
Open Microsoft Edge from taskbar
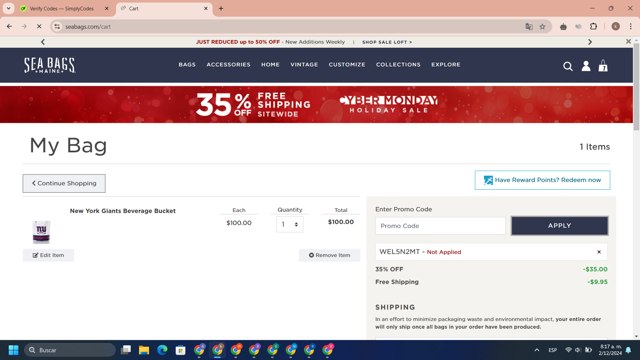(x=162, y=350)
